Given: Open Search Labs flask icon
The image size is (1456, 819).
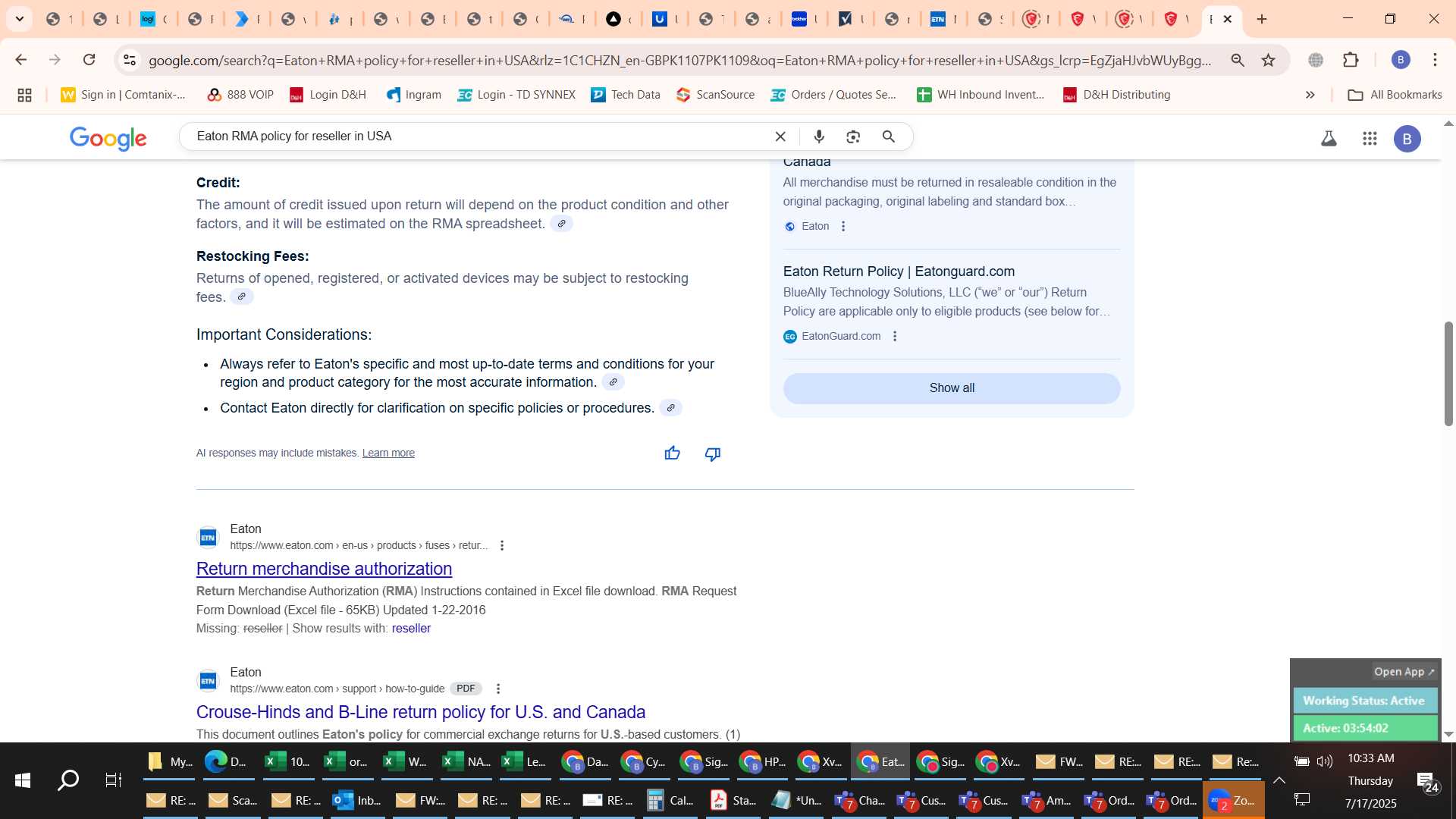Looking at the screenshot, I should (1329, 139).
